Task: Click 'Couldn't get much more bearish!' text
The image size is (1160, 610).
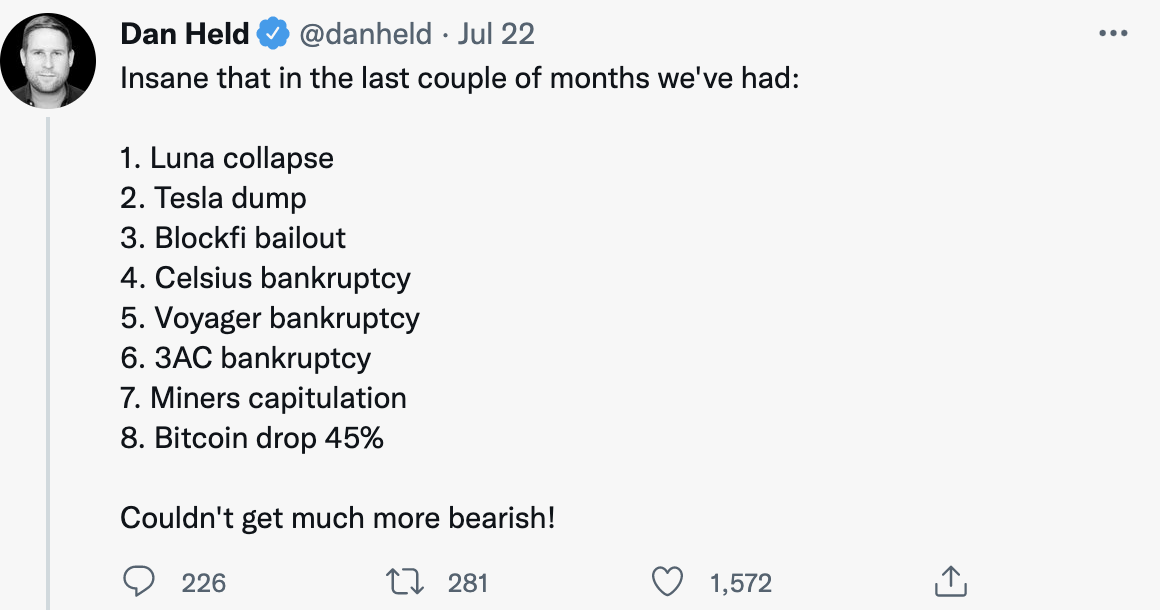Action: coord(337,518)
